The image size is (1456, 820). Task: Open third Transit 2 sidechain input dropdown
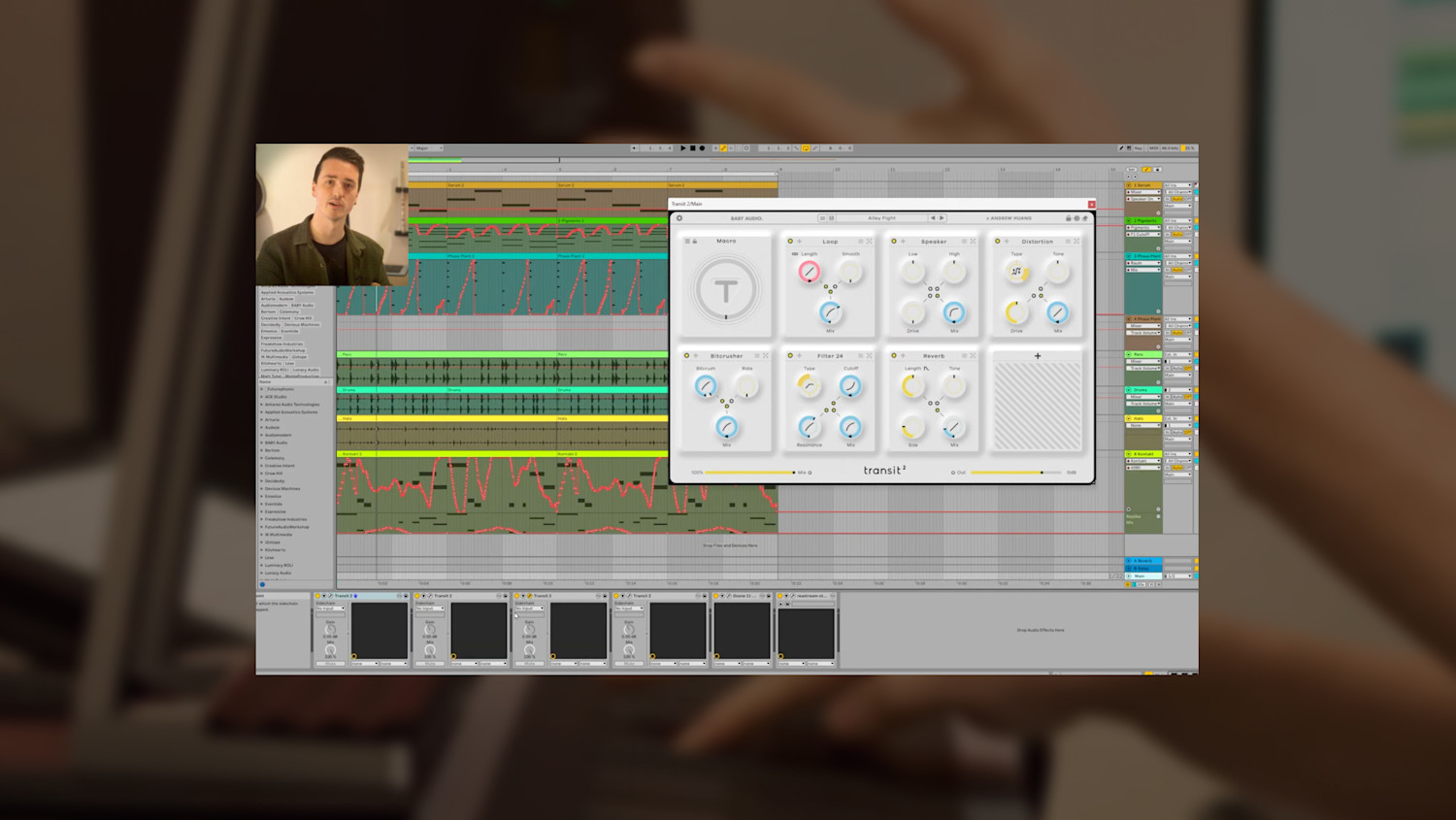529,608
